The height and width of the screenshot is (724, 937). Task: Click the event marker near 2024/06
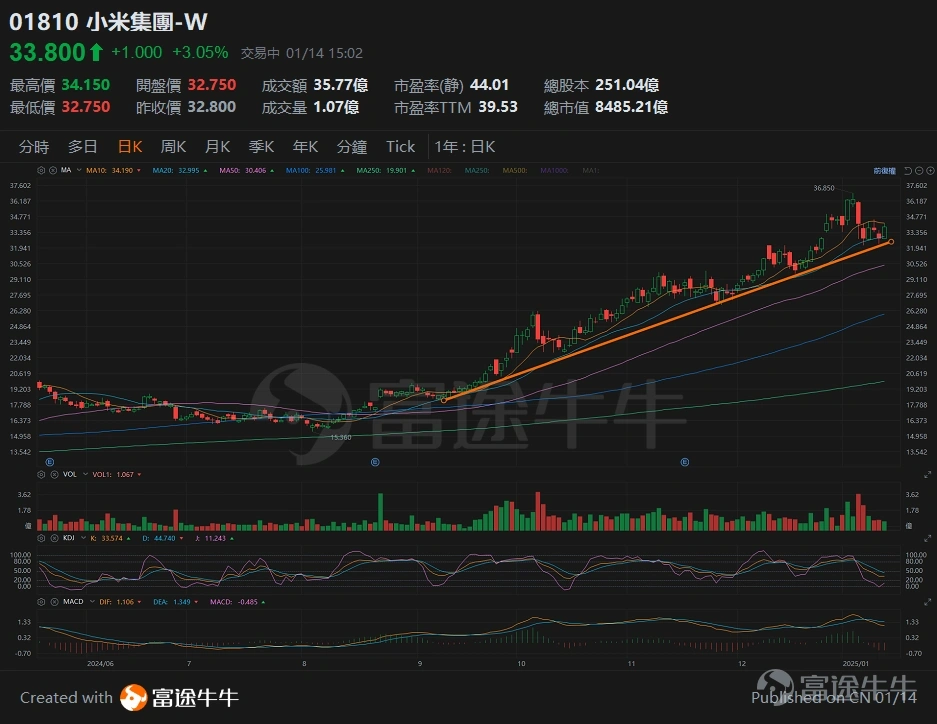pos(50,462)
